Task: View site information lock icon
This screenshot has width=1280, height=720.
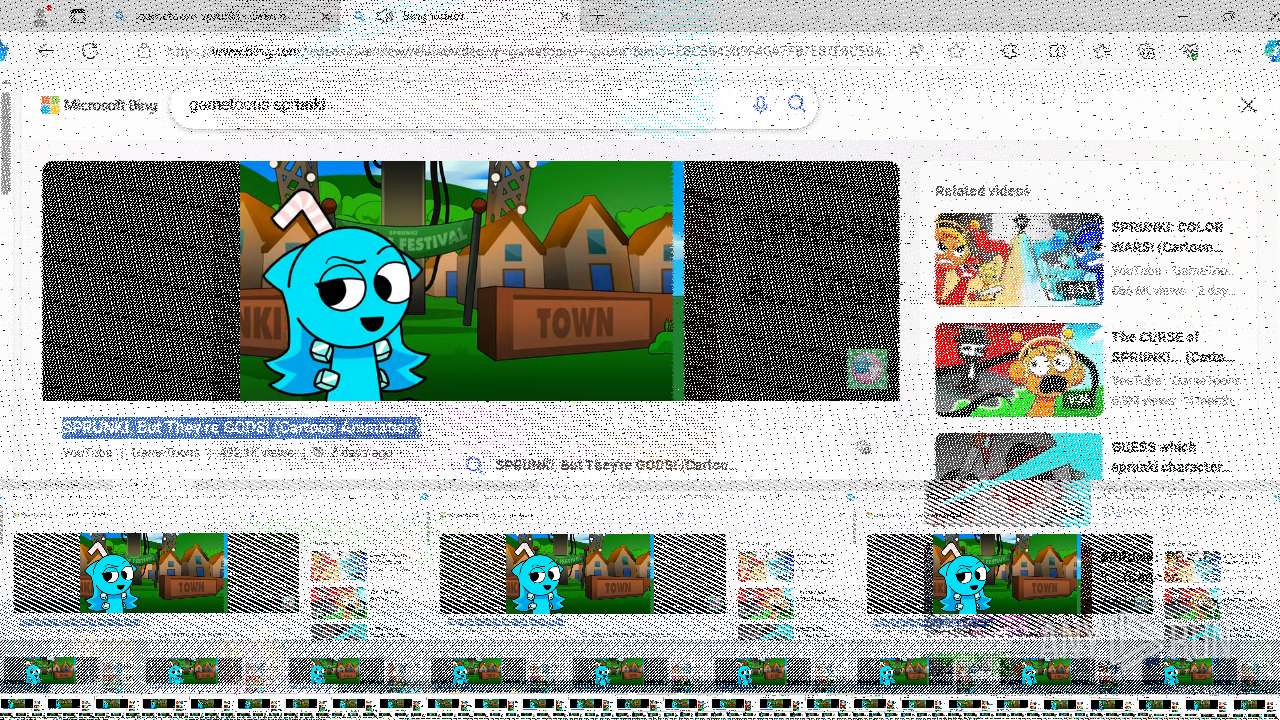Action: coord(144,51)
